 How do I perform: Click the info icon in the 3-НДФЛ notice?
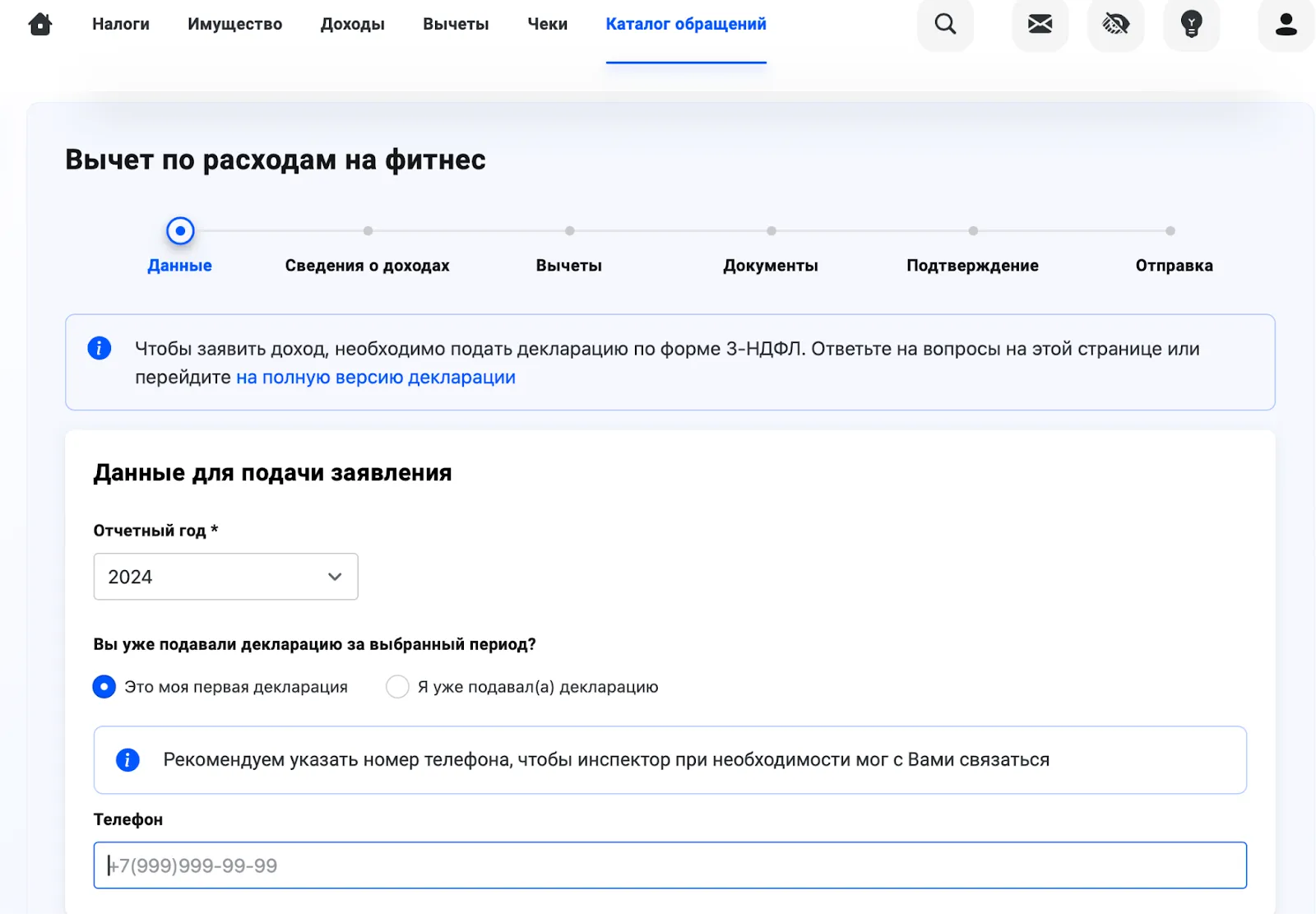pyautogui.click(x=99, y=348)
